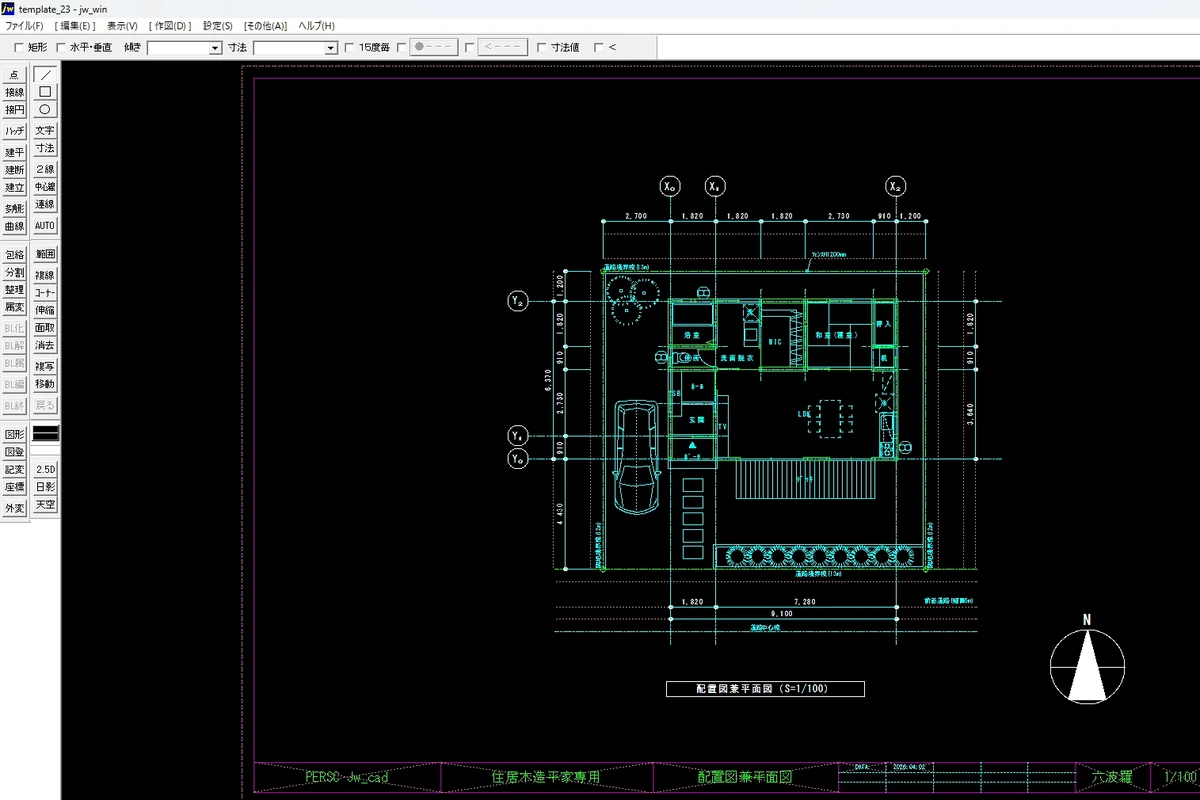This screenshot has height=800, width=1200.
Task: Select the 連線 continuous line tool
Action: click(x=45, y=204)
